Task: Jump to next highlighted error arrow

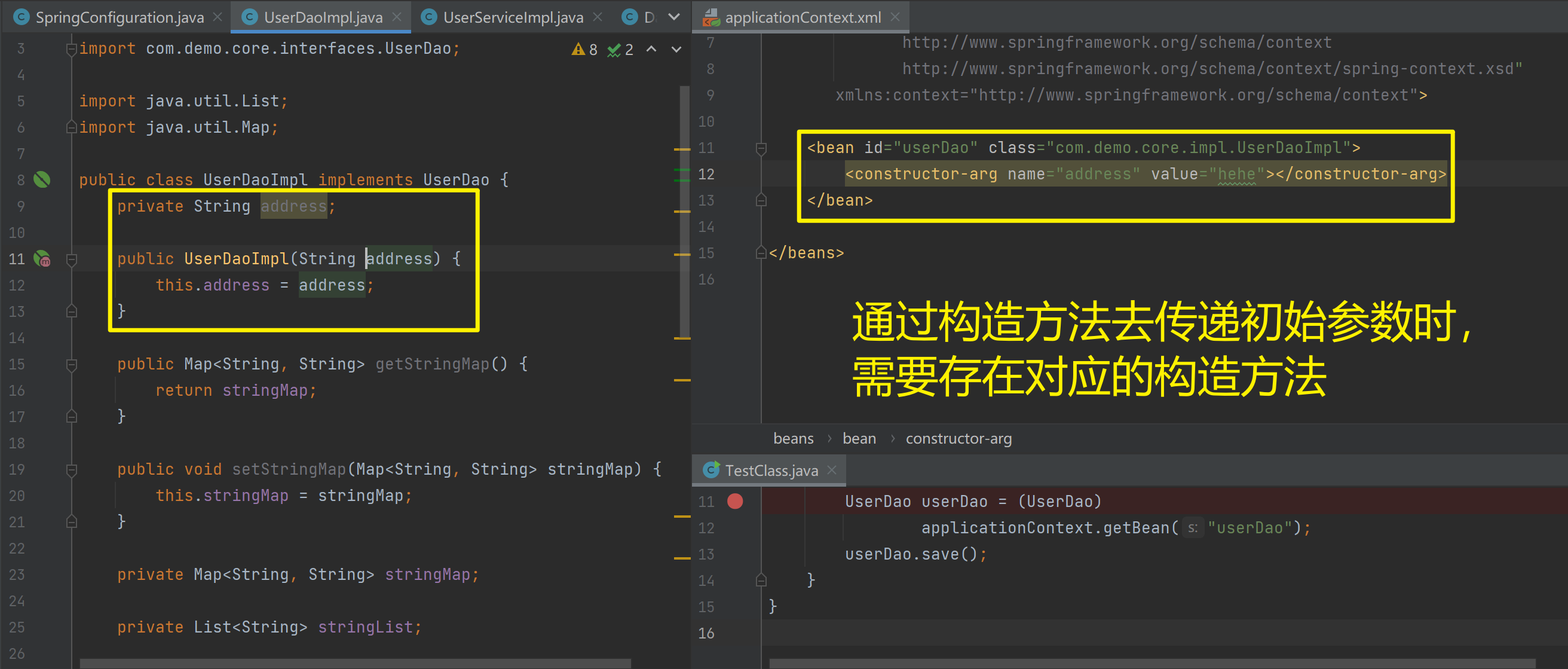Action: (676, 49)
